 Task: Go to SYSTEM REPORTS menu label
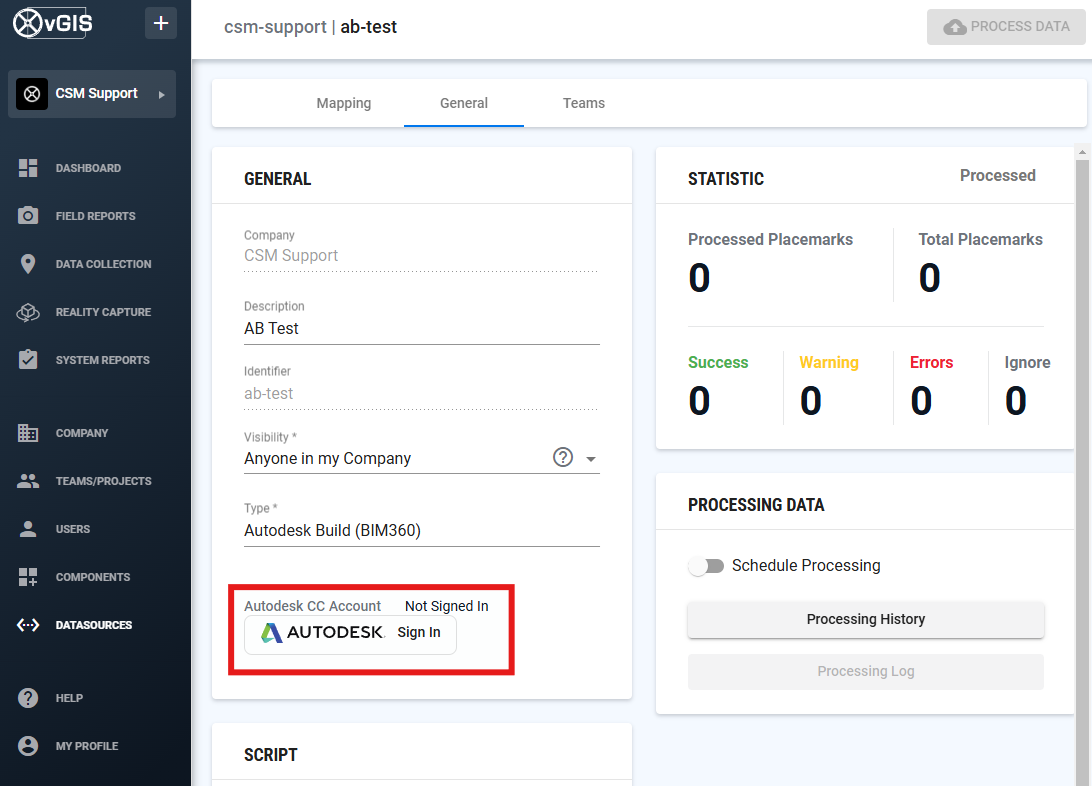pos(102,361)
